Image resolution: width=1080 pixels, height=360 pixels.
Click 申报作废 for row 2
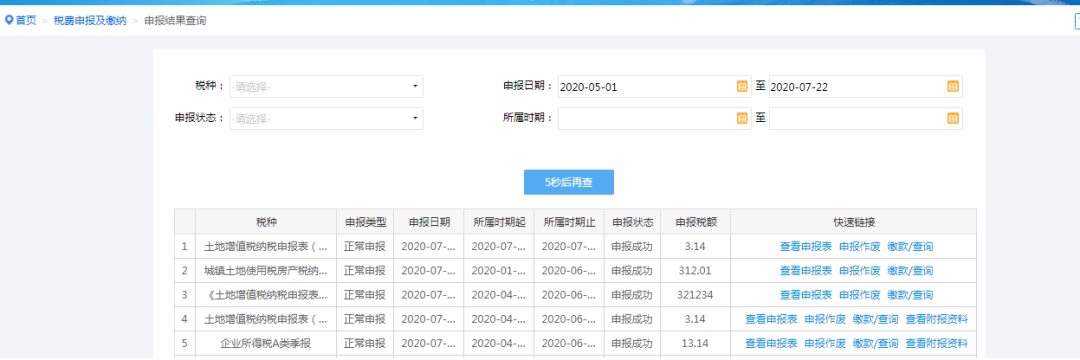859,271
